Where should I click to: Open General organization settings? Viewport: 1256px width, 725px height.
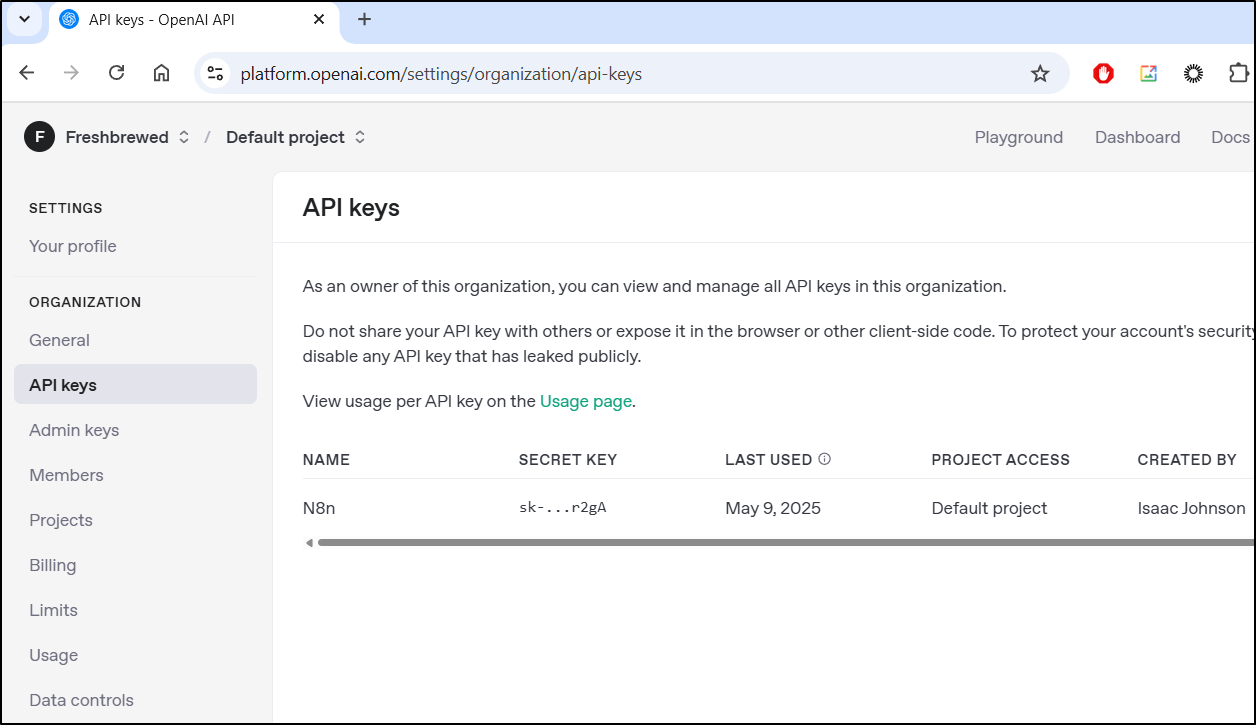click(59, 340)
